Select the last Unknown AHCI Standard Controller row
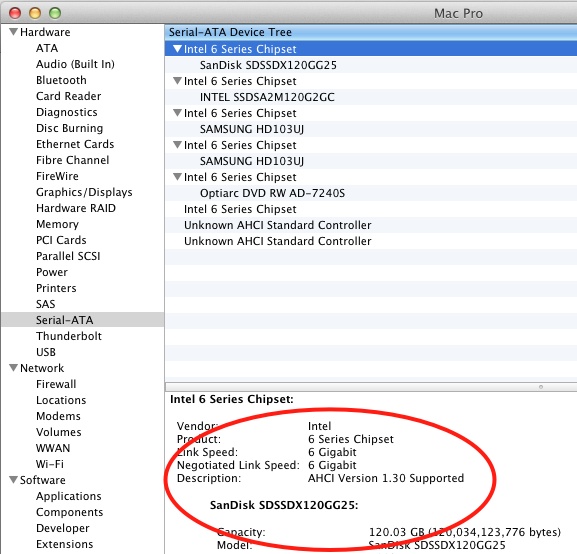Viewport: 577px width, 554px height. click(x=371, y=241)
